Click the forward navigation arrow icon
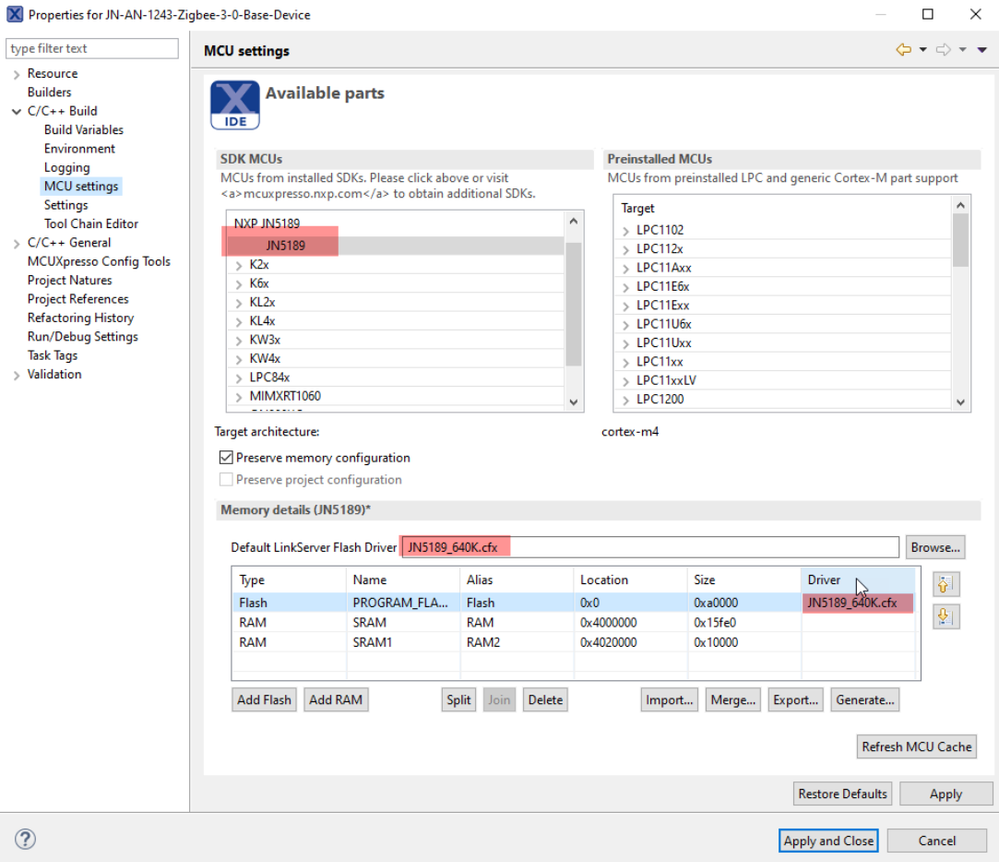 pyautogui.click(x=944, y=50)
